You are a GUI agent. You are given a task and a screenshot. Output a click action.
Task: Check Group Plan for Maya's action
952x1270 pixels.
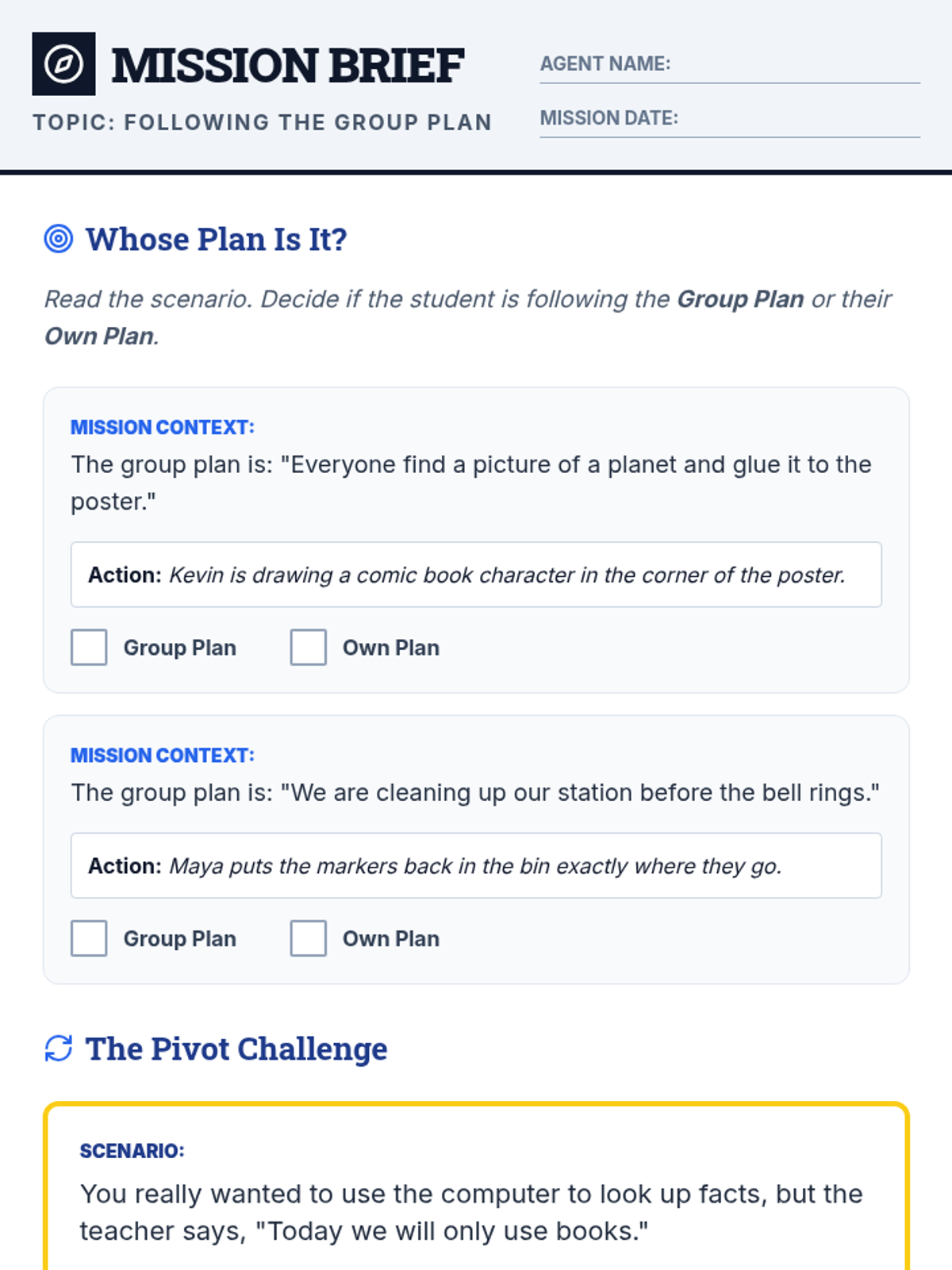point(89,938)
